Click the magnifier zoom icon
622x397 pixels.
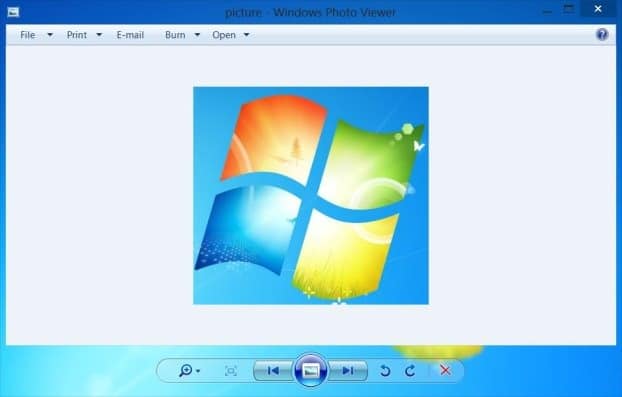[185, 371]
